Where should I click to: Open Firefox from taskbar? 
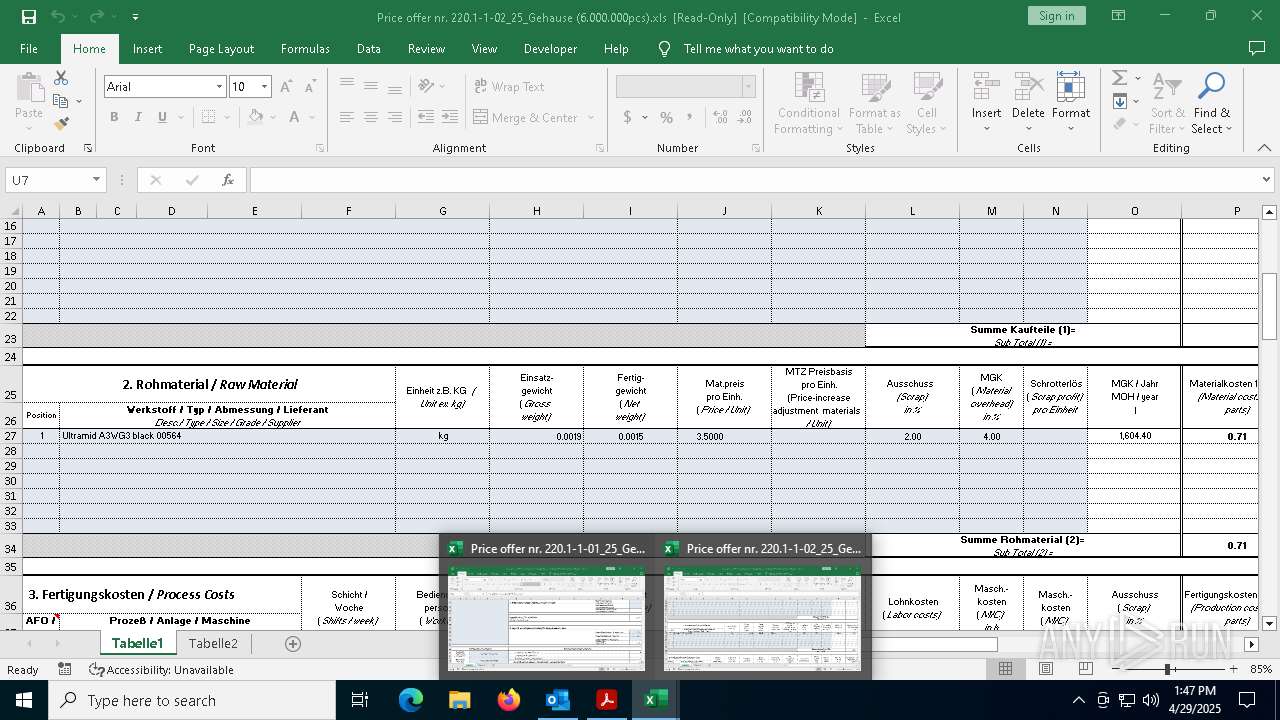point(508,700)
